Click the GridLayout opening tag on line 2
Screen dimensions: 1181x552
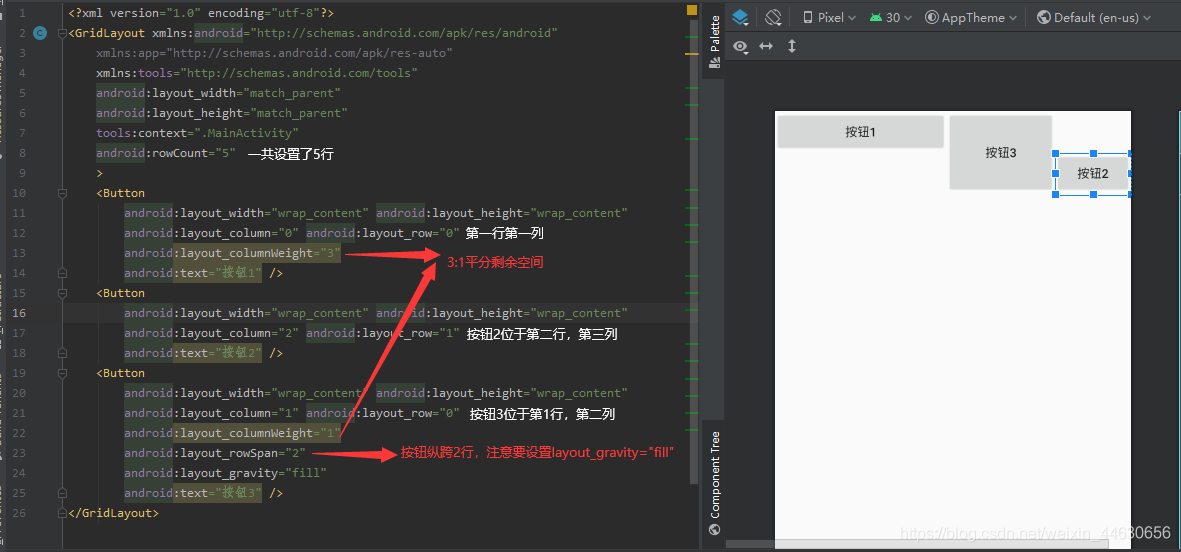pyautogui.click(x=106, y=33)
